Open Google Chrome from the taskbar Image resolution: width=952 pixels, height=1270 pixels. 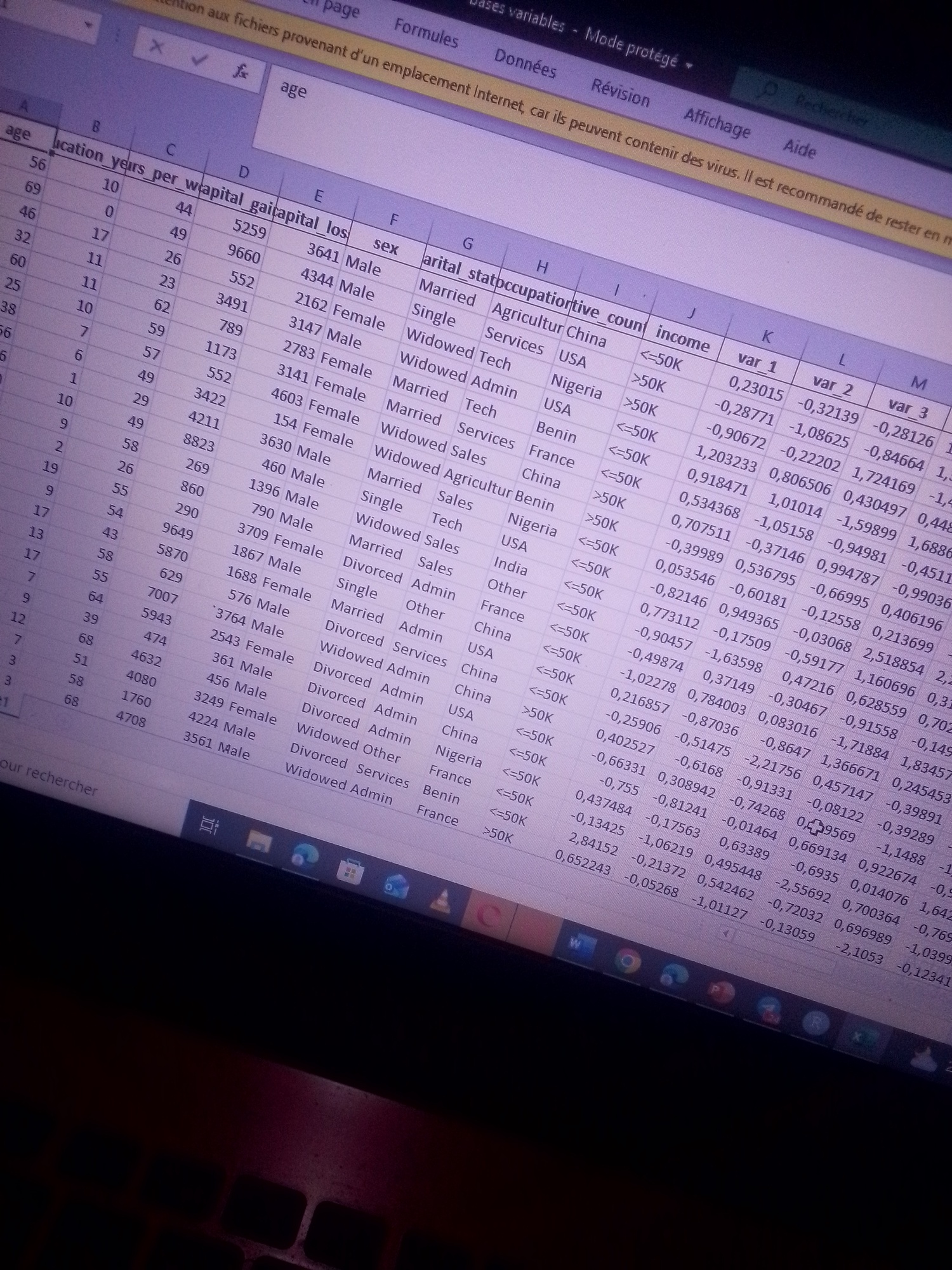(x=627, y=961)
